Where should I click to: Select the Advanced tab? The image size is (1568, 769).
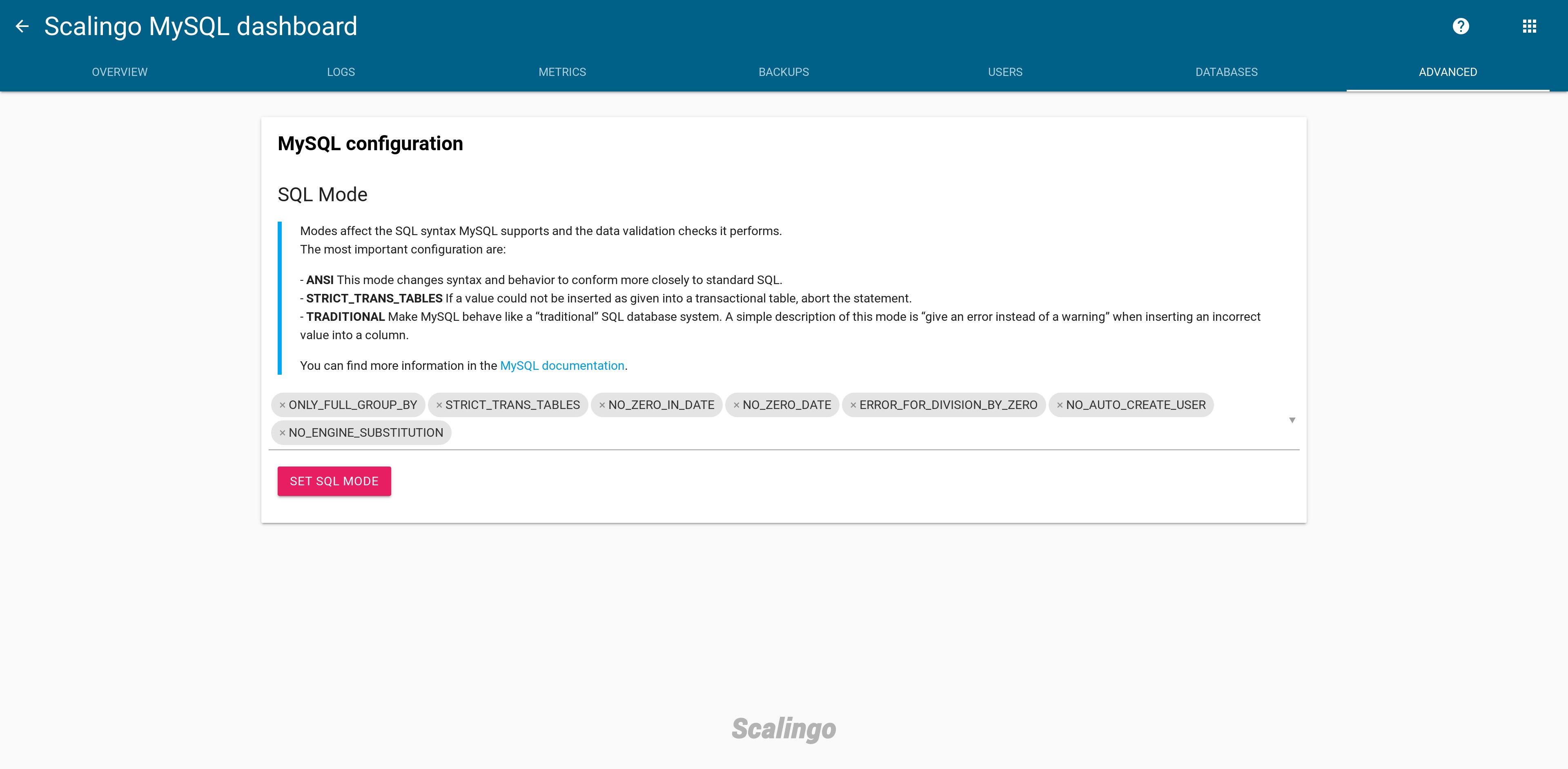coord(1448,72)
